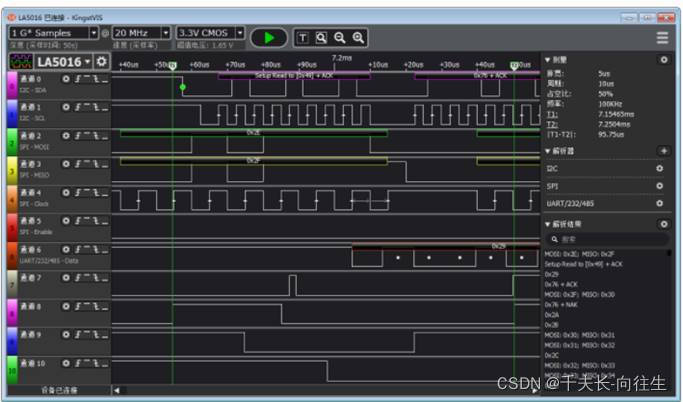Click the T text marker tool
This screenshot has width=683, height=402.
(303, 37)
